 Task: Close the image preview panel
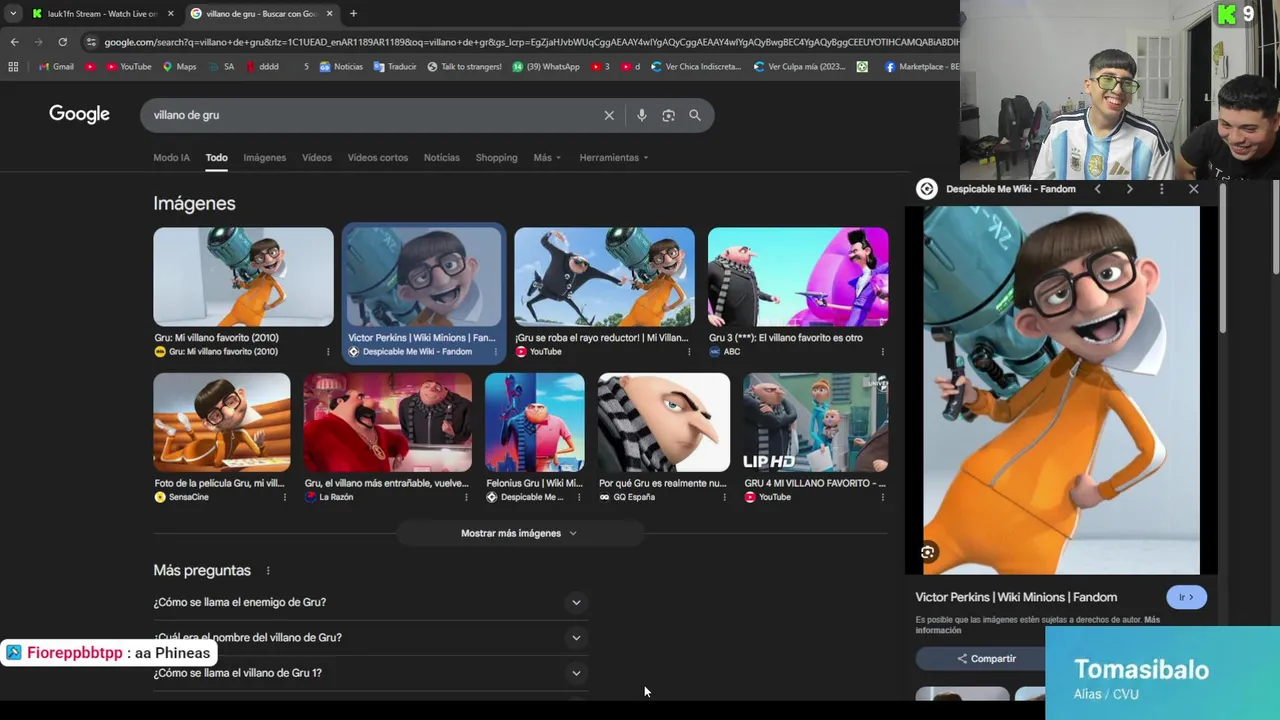pyautogui.click(x=1193, y=189)
